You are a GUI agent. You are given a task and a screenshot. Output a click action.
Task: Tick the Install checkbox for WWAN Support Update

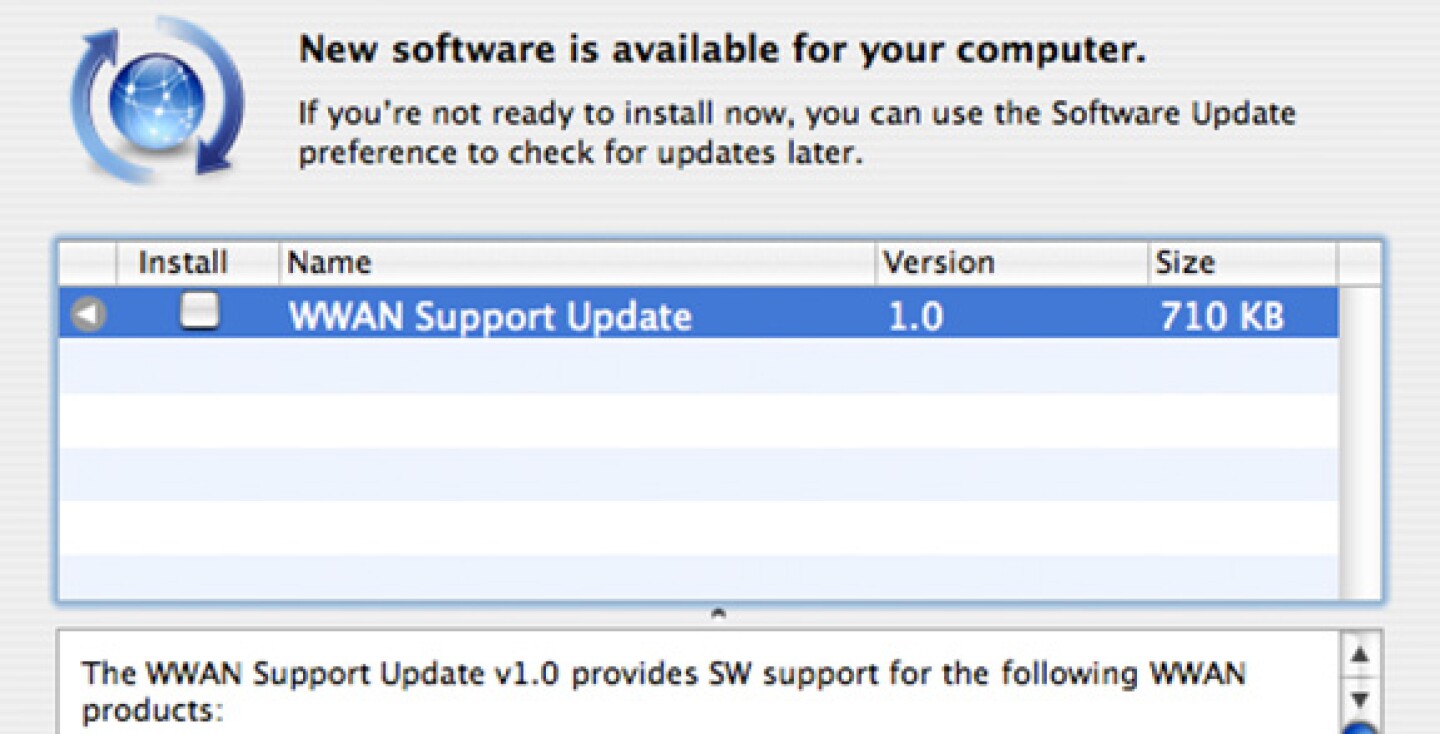[x=199, y=313]
